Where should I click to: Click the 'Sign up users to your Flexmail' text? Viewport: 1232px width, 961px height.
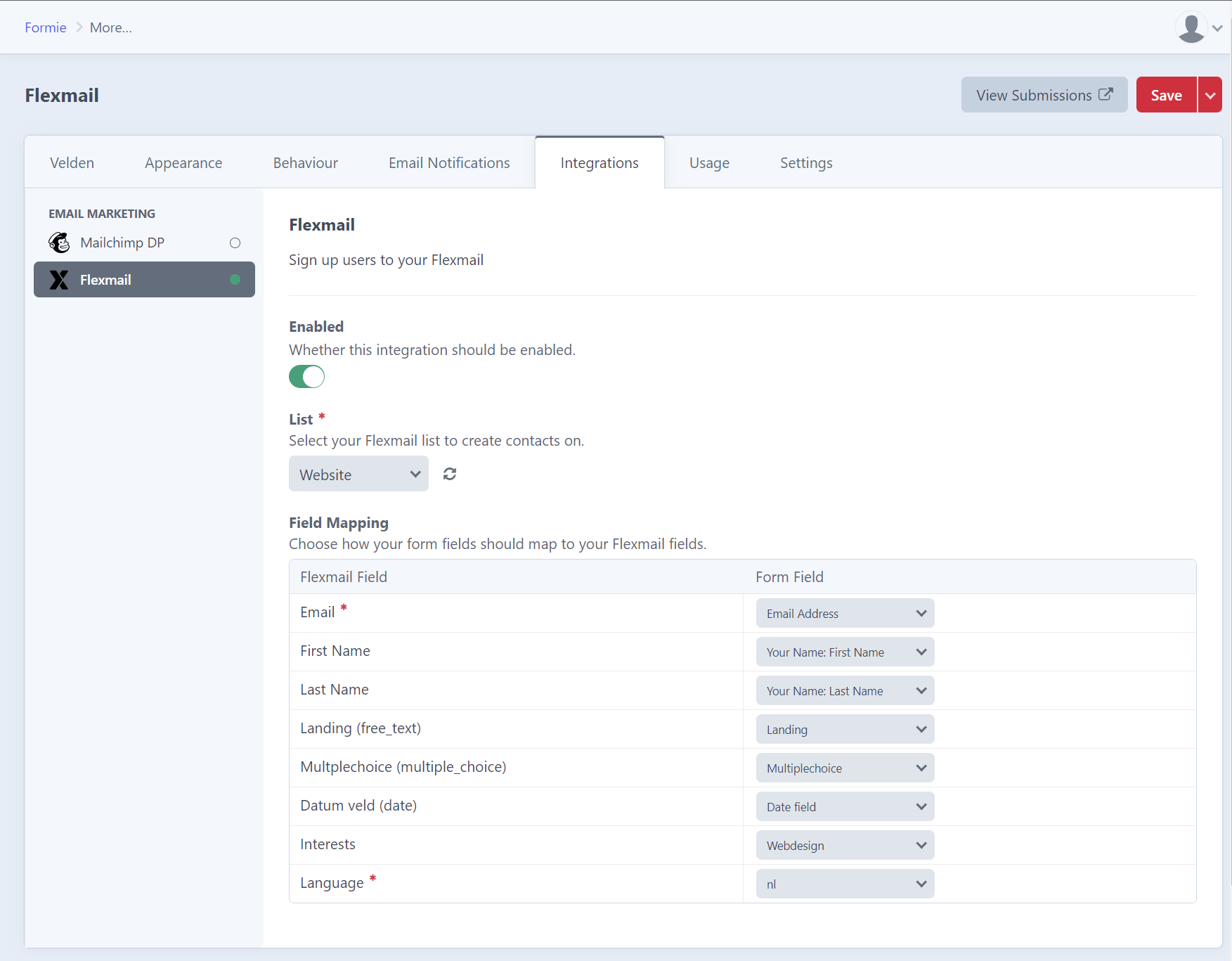386,260
